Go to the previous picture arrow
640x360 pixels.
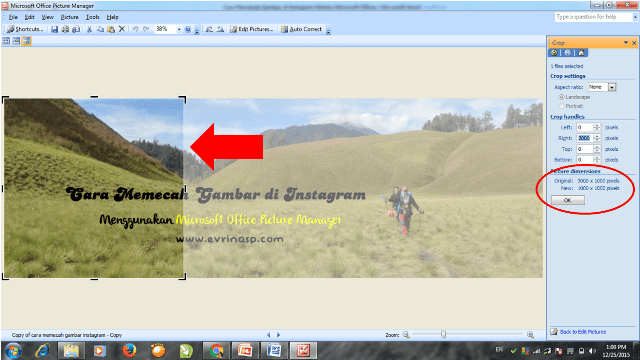pyautogui.click(x=268, y=335)
